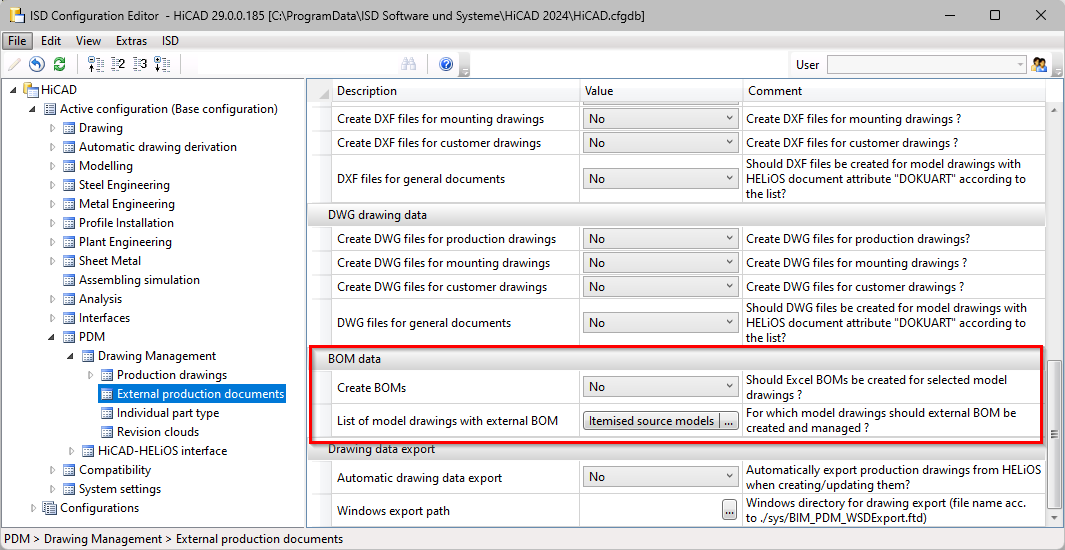Open help via blue question mark icon
Screen dimensions: 1065x550
[x=446, y=65]
